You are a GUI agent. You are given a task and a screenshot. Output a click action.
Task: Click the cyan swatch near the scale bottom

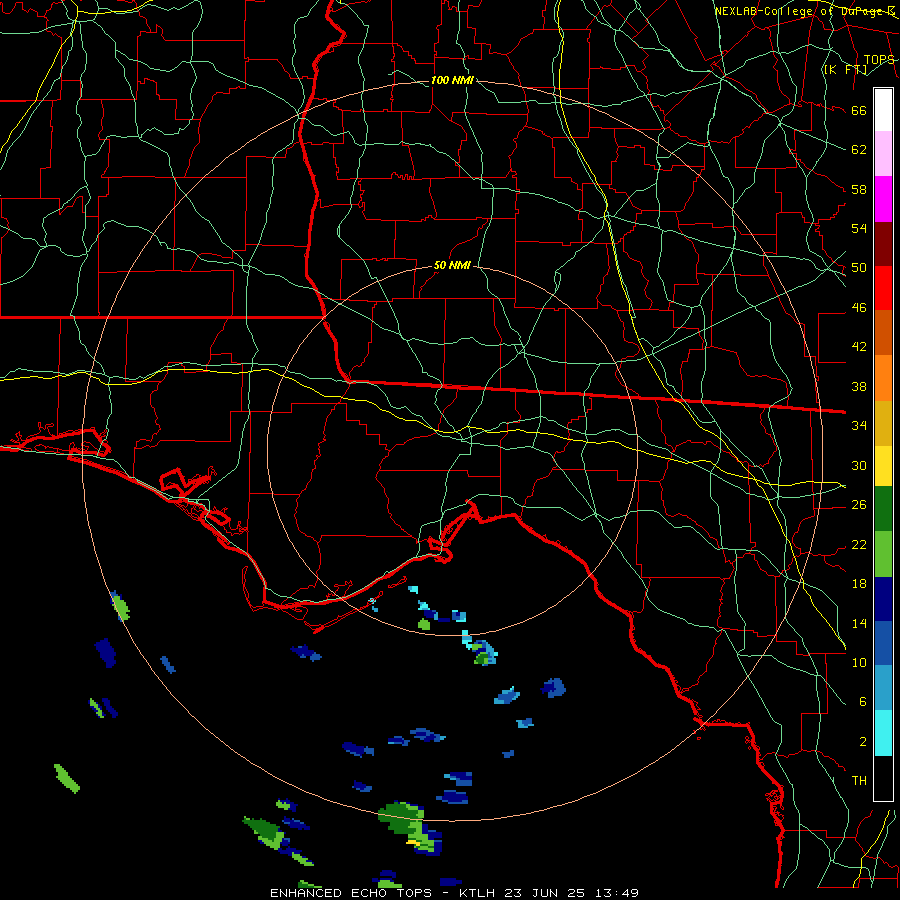pyautogui.click(x=883, y=733)
